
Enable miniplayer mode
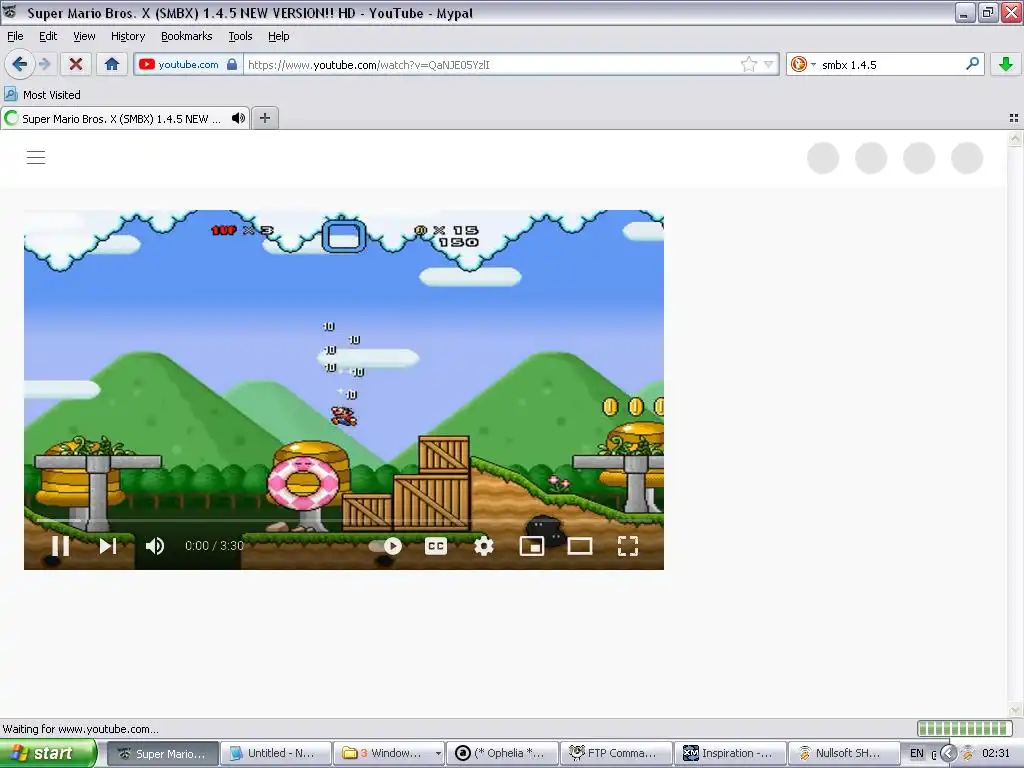click(x=532, y=546)
